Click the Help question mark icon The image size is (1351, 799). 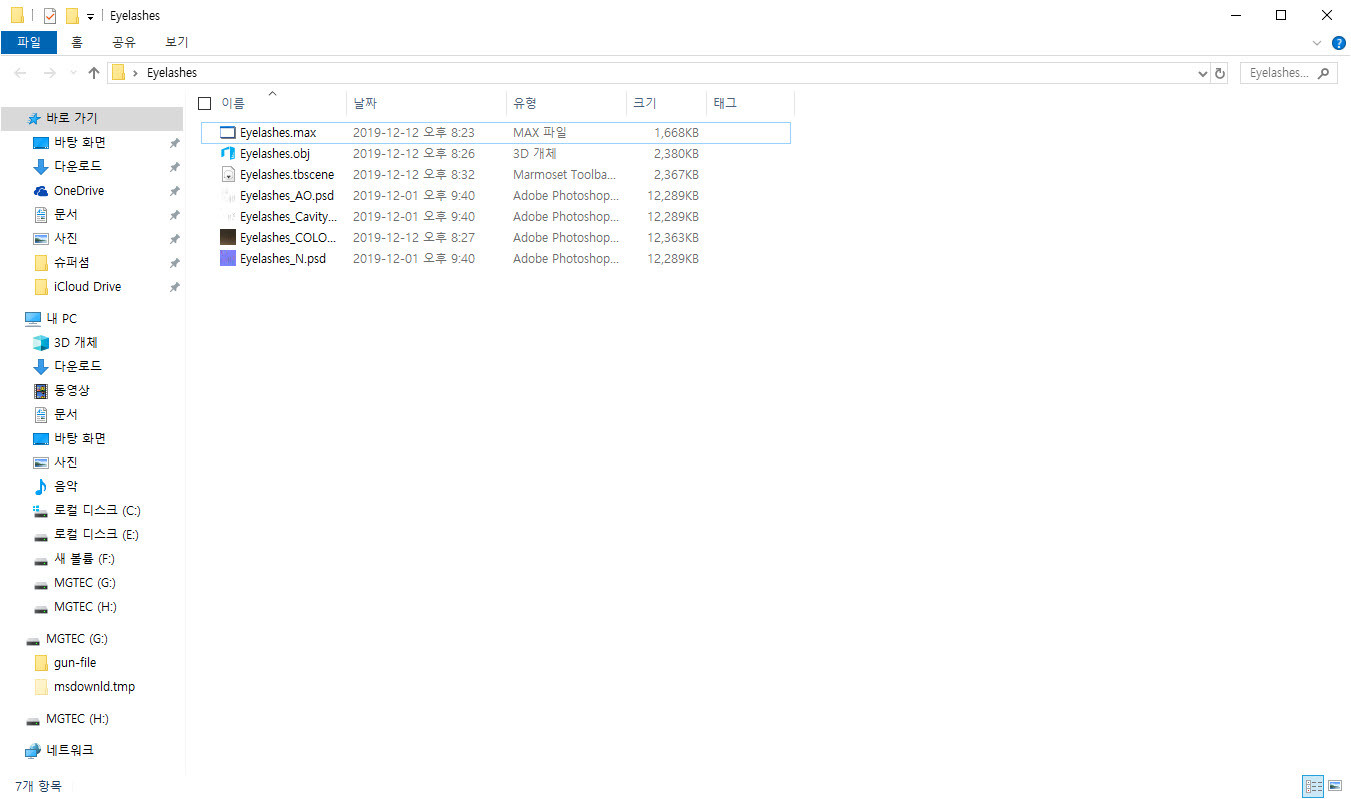coord(1339,43)
